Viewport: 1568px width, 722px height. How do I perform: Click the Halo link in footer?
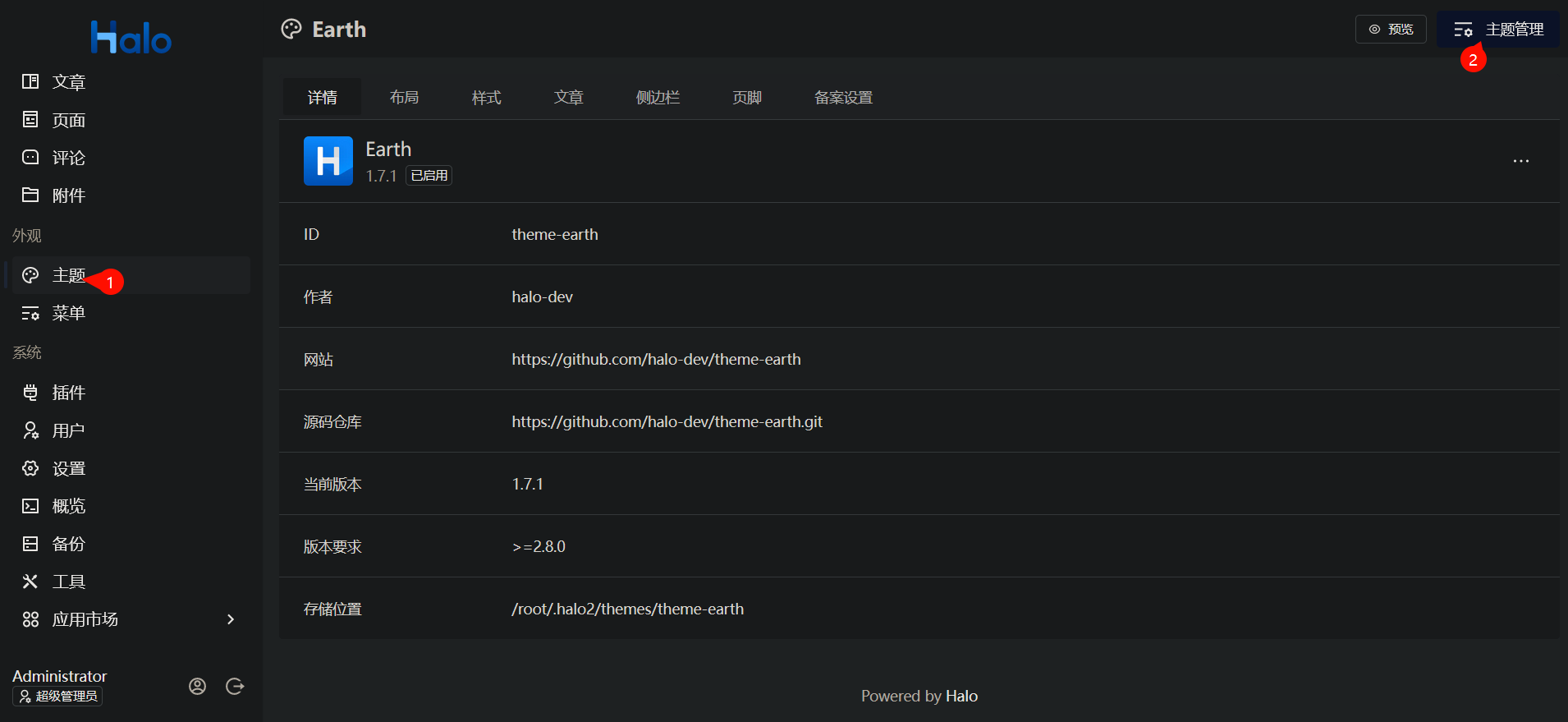961,696
